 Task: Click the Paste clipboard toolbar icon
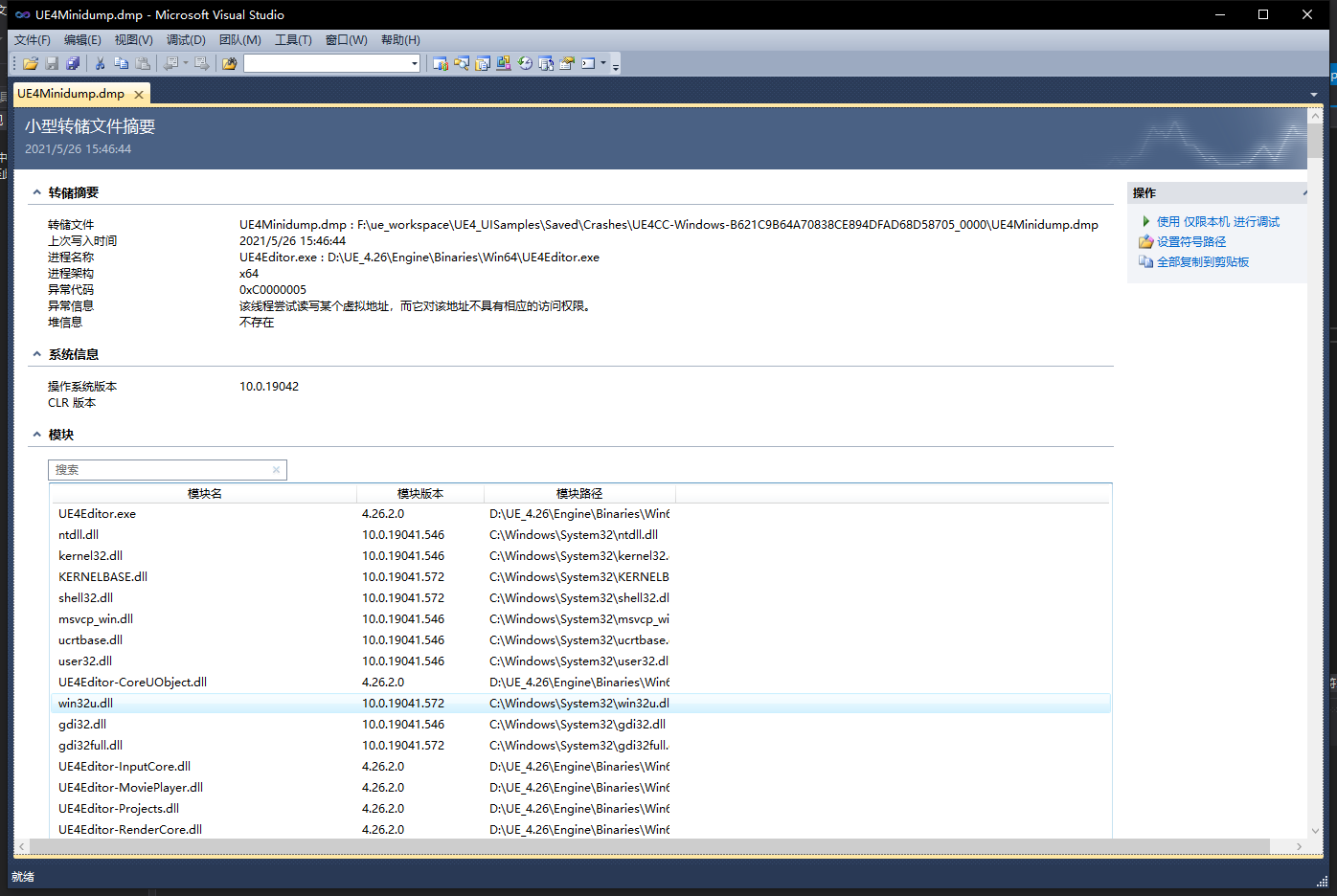point(143,63)
